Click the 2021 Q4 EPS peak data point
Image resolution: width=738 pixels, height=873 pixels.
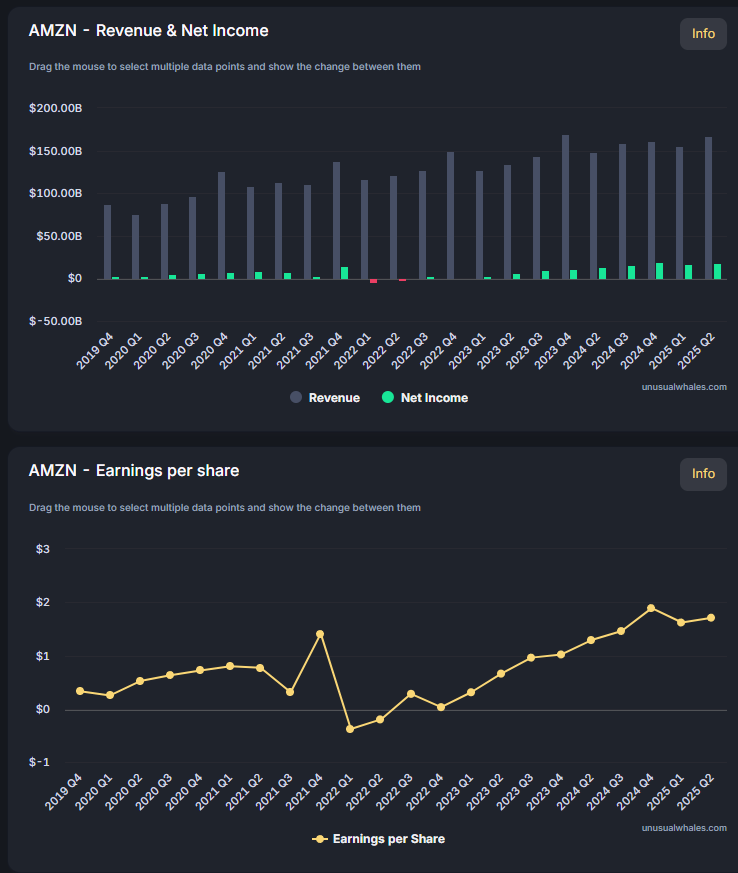point(320,634)
